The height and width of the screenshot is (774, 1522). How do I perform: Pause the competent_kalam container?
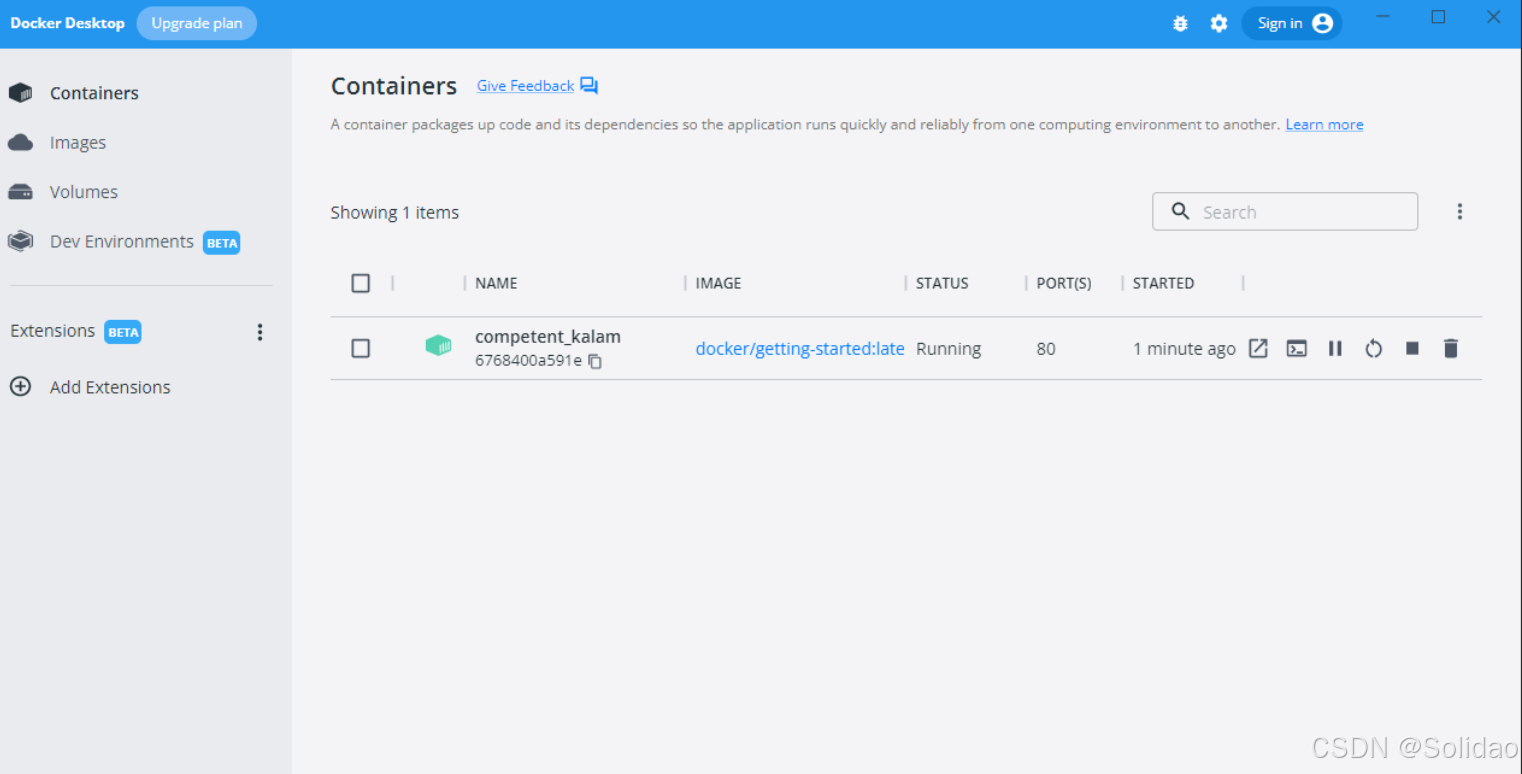[x=1335, y=348]
